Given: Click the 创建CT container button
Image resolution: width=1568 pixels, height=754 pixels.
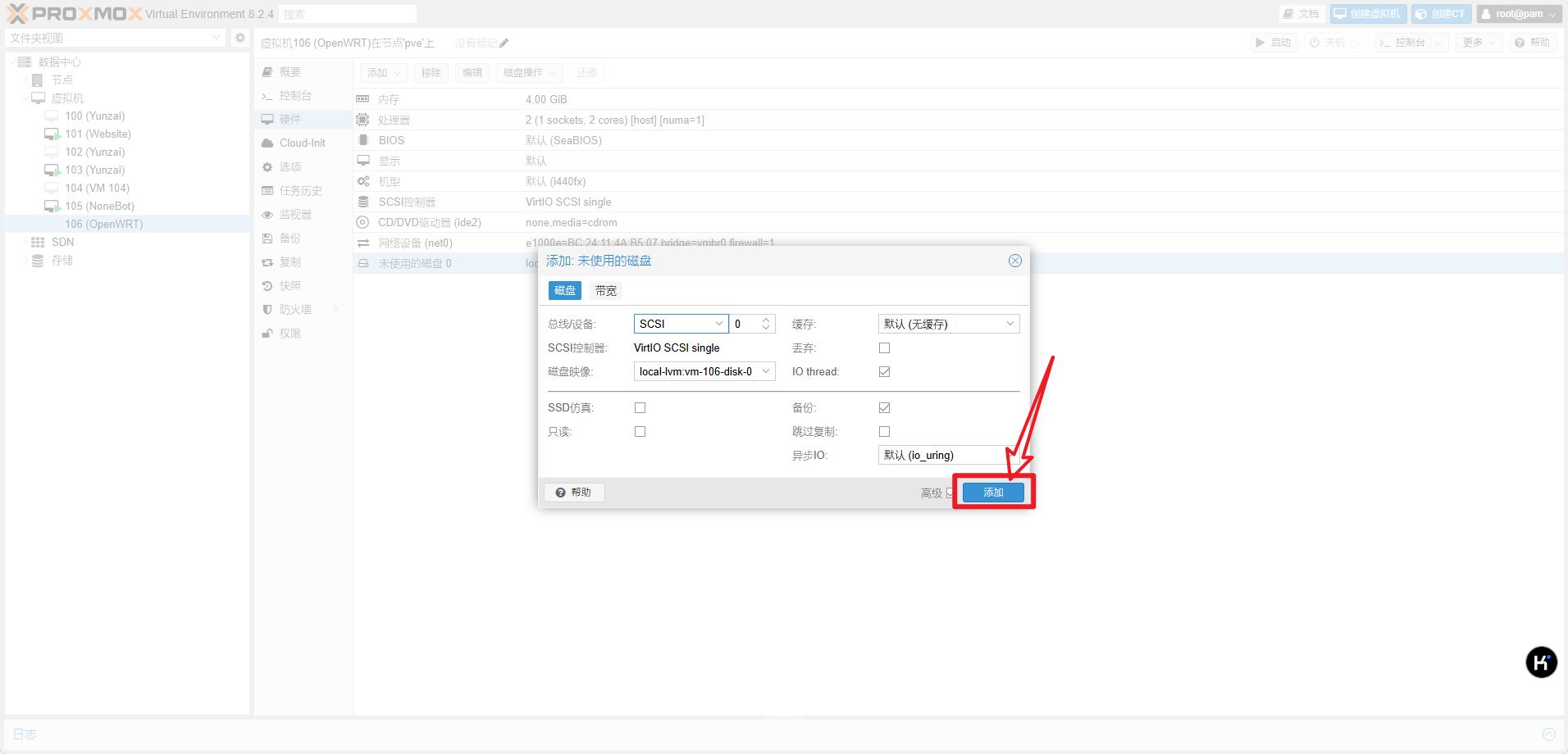Looking at the screenshot, I should tap(1441, 14).
